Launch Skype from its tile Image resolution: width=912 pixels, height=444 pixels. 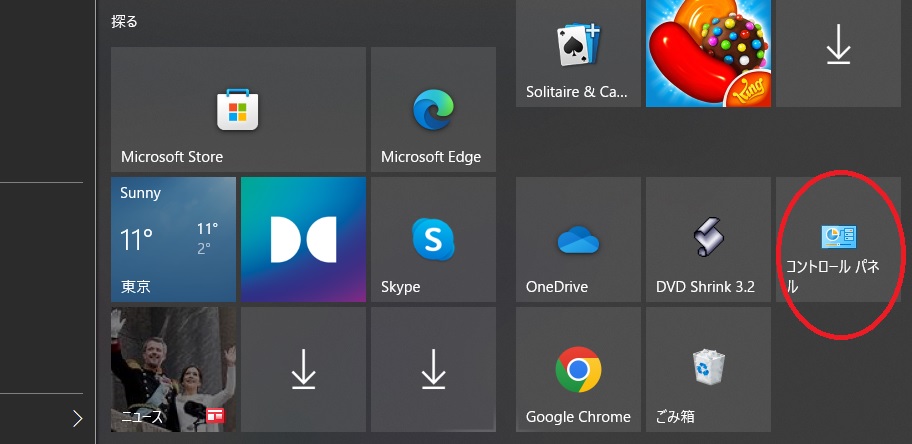433,239
